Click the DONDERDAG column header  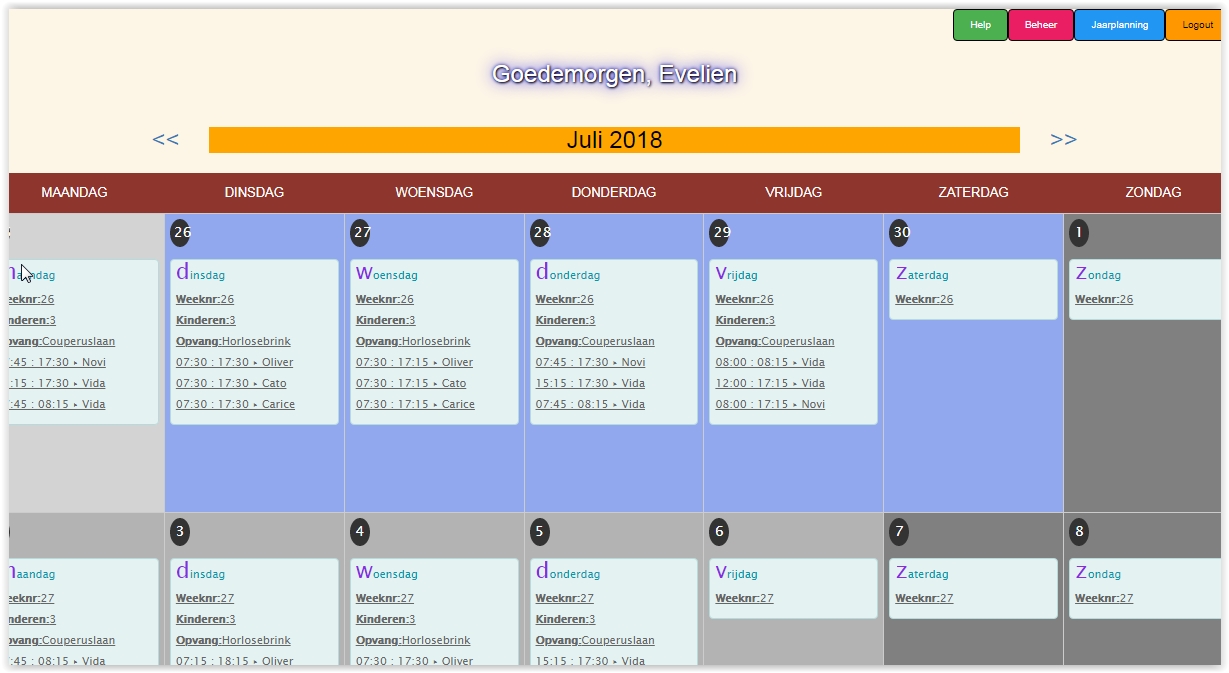[614, 192]
